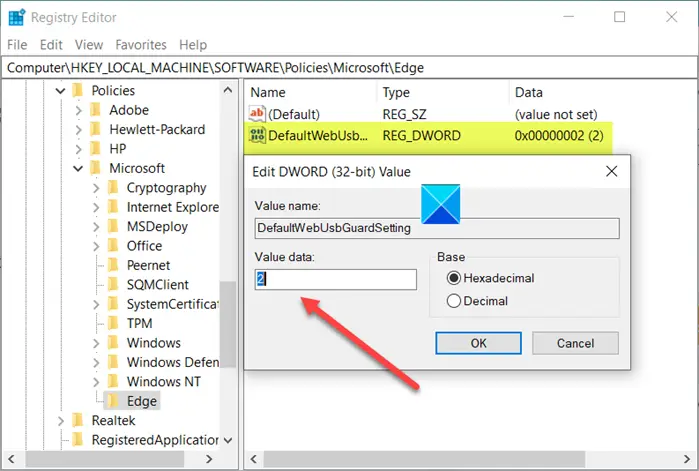Click the tree pane horizontal scrollbar thumb

[105, 459]
